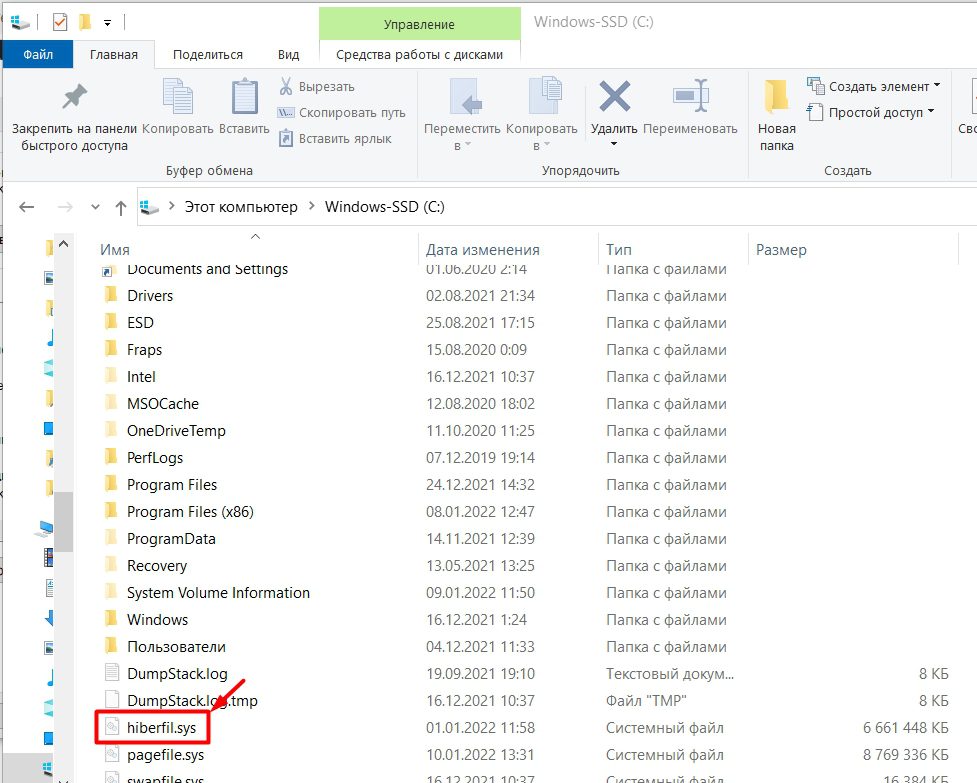Select System Volume Information folder
Screen dimensions: 977x783
[219, 592]
